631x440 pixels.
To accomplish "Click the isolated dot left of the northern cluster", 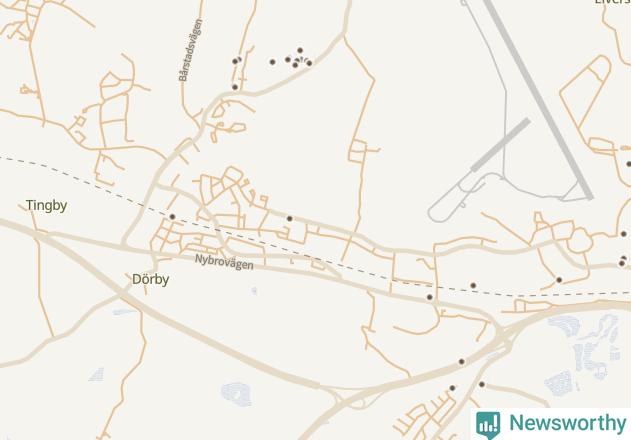I will [x=272, y=62].
